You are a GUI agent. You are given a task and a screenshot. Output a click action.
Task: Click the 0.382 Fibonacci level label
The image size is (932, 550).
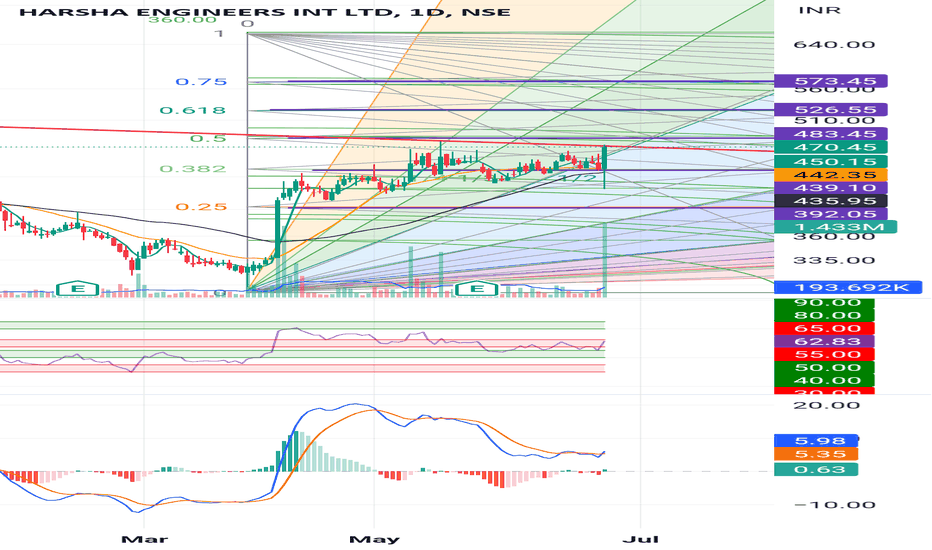point(193,169)
